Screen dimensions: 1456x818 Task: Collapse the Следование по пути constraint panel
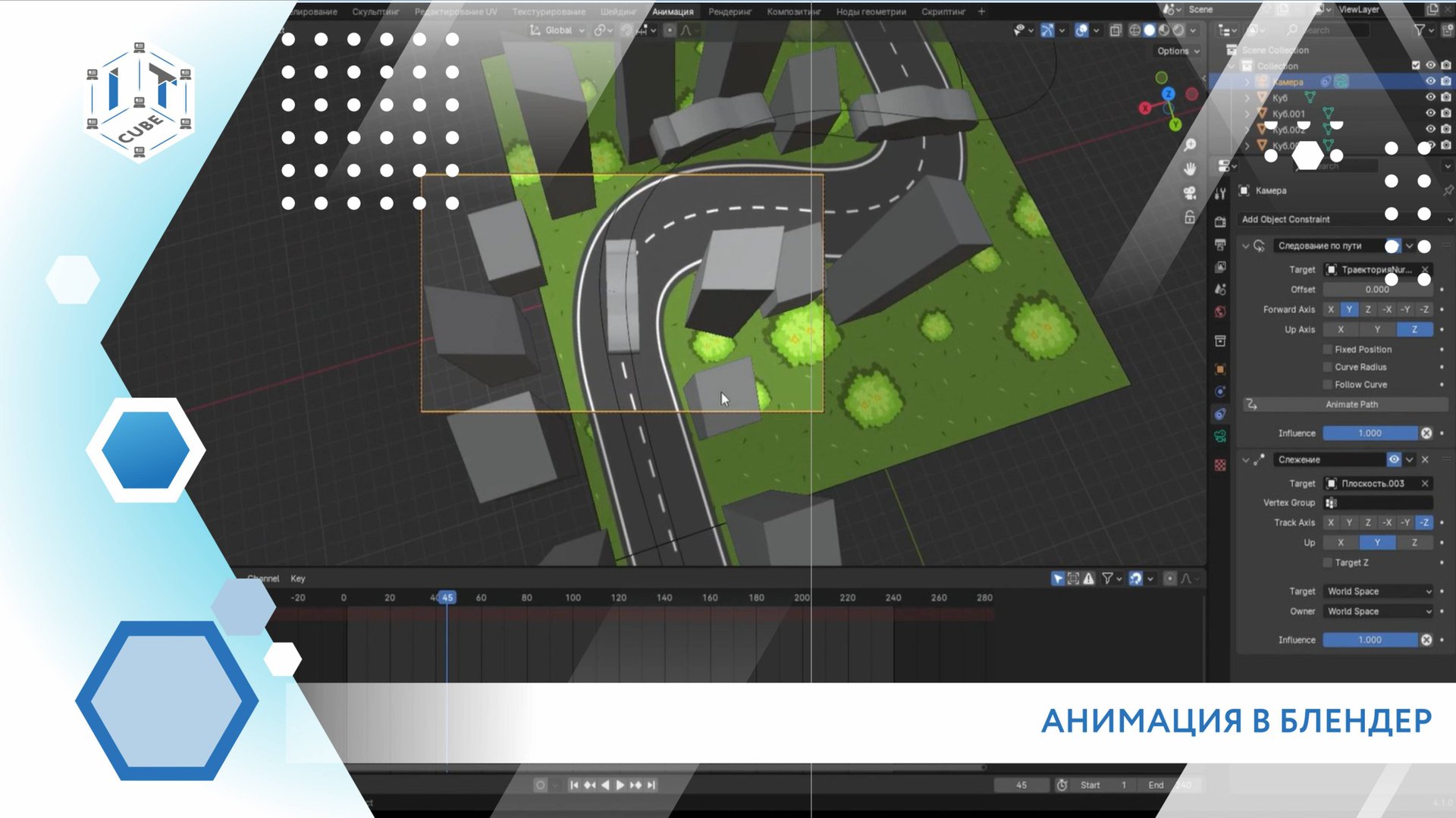pos(1246,246)
